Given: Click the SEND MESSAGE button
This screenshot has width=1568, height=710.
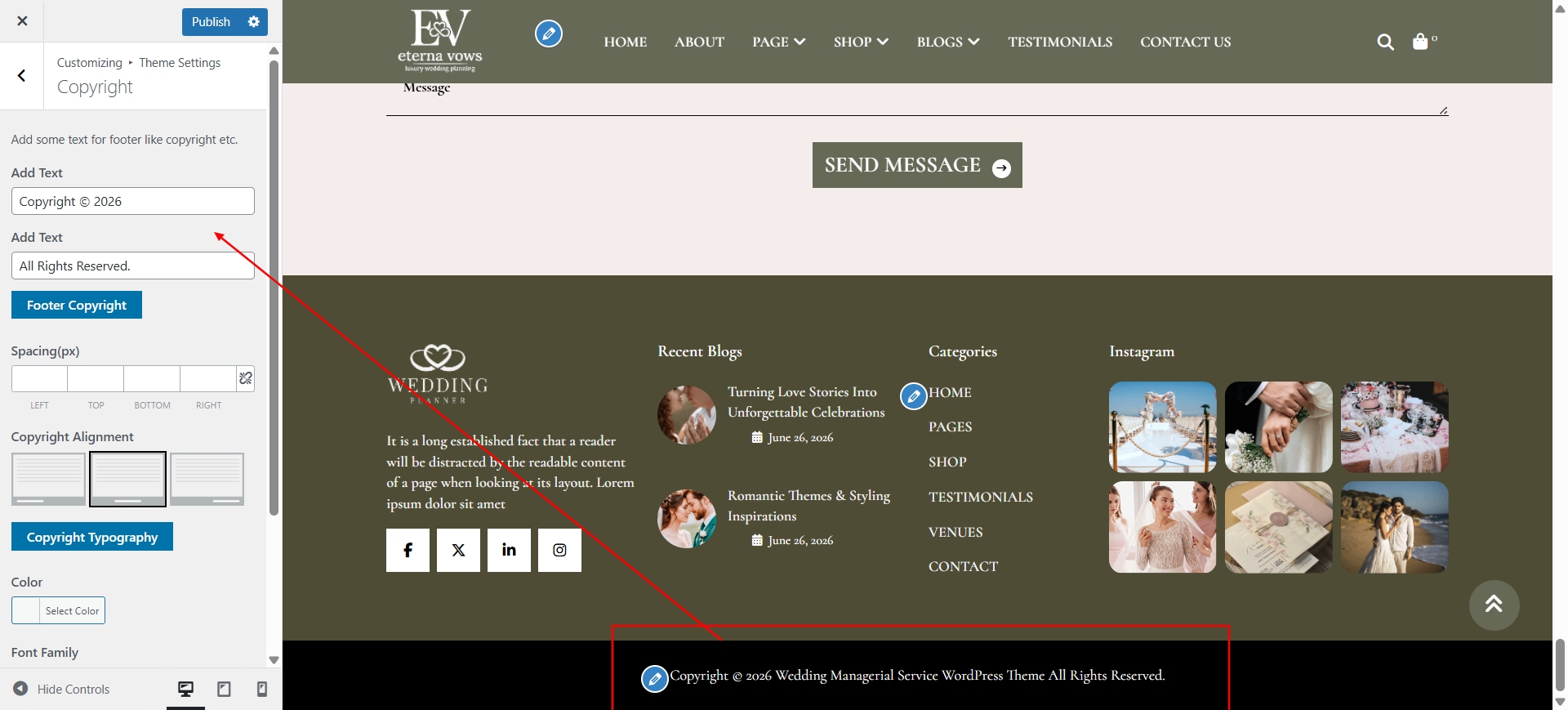Looking at the screenshot, I should 917,165.
